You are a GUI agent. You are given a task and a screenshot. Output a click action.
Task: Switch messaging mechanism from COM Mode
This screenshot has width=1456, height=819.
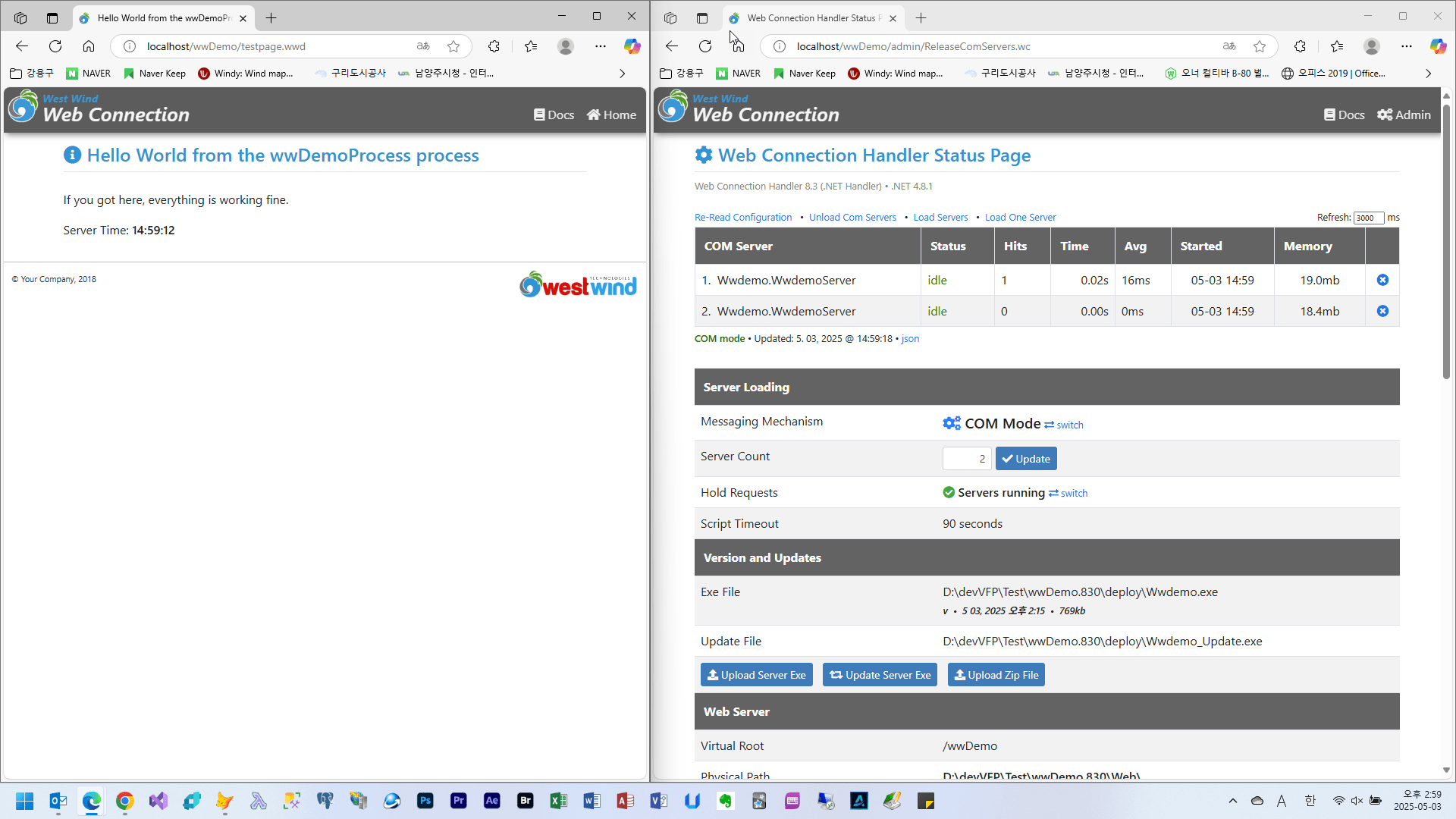(1064, 425)
